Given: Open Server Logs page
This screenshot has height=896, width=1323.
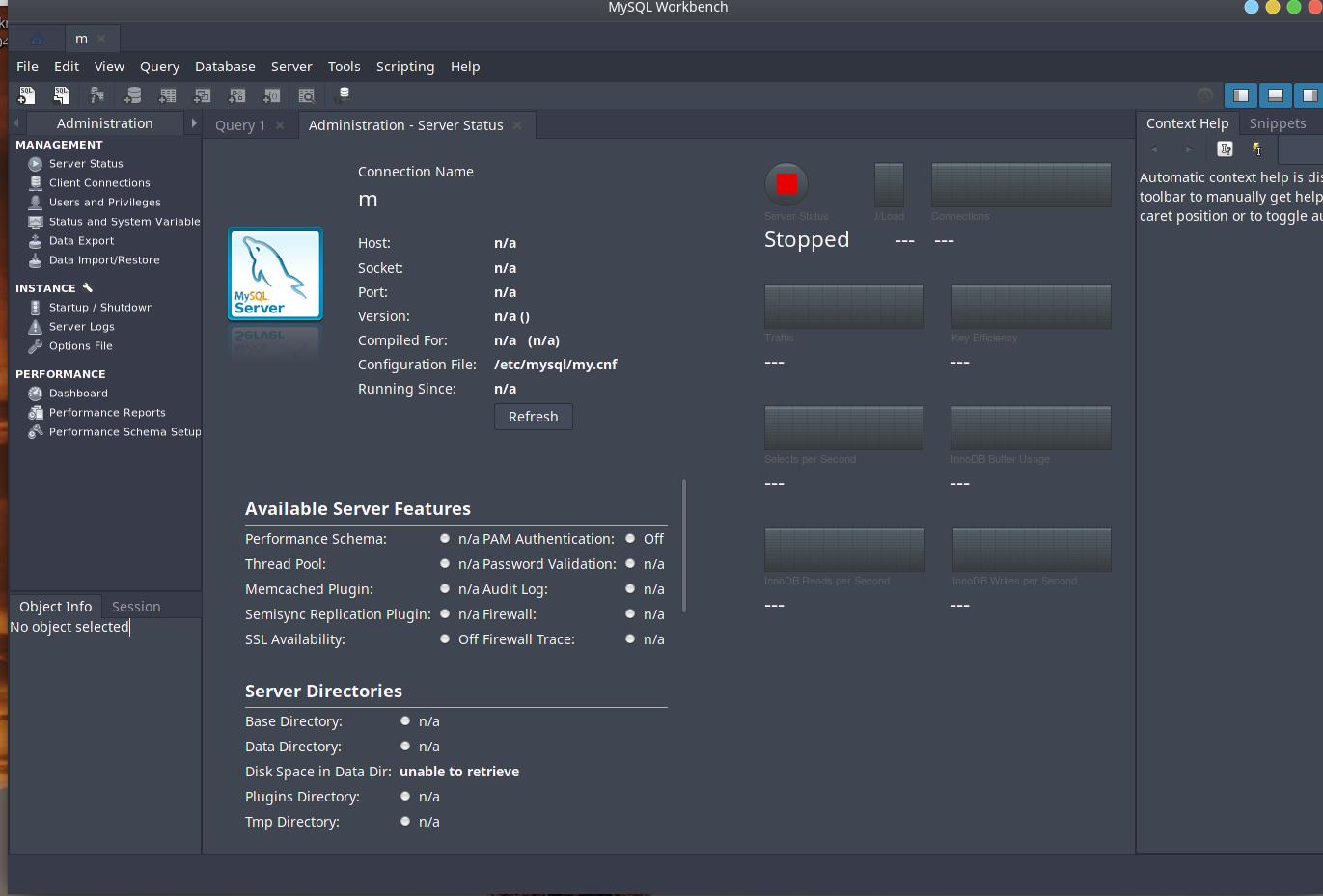Looking at the screenshot, I should 81,327.
